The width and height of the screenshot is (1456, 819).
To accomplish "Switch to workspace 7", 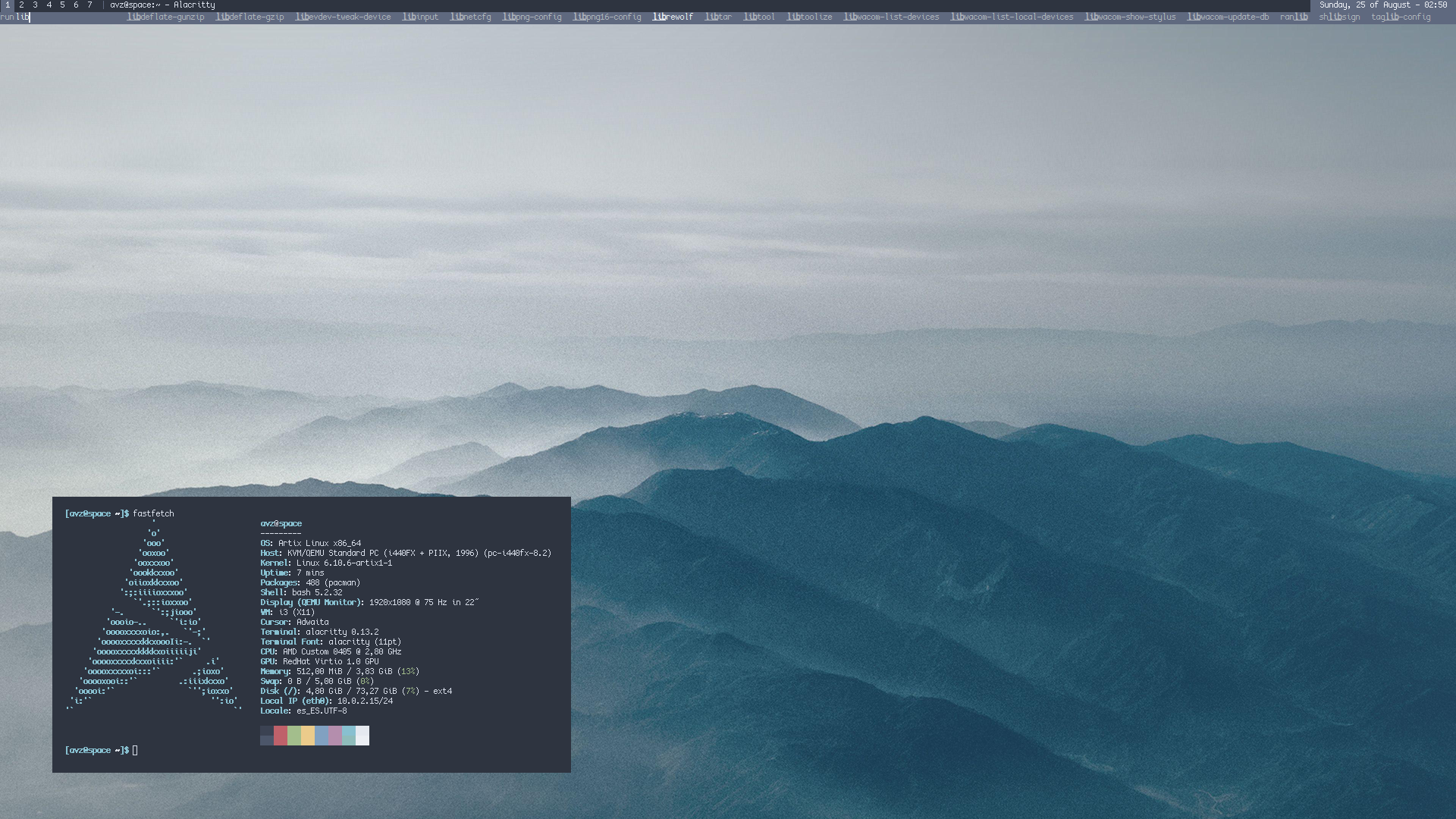I will (x=89, y=5).
